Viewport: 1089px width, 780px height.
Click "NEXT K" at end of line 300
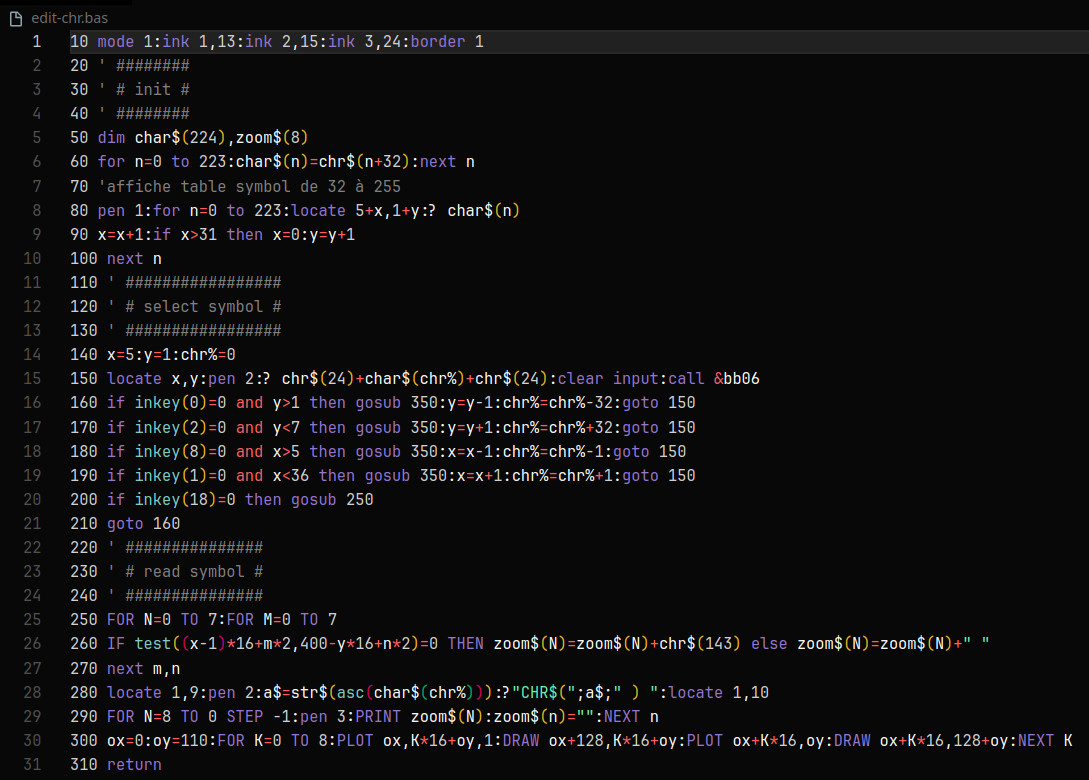click(x=1045, y=740)
